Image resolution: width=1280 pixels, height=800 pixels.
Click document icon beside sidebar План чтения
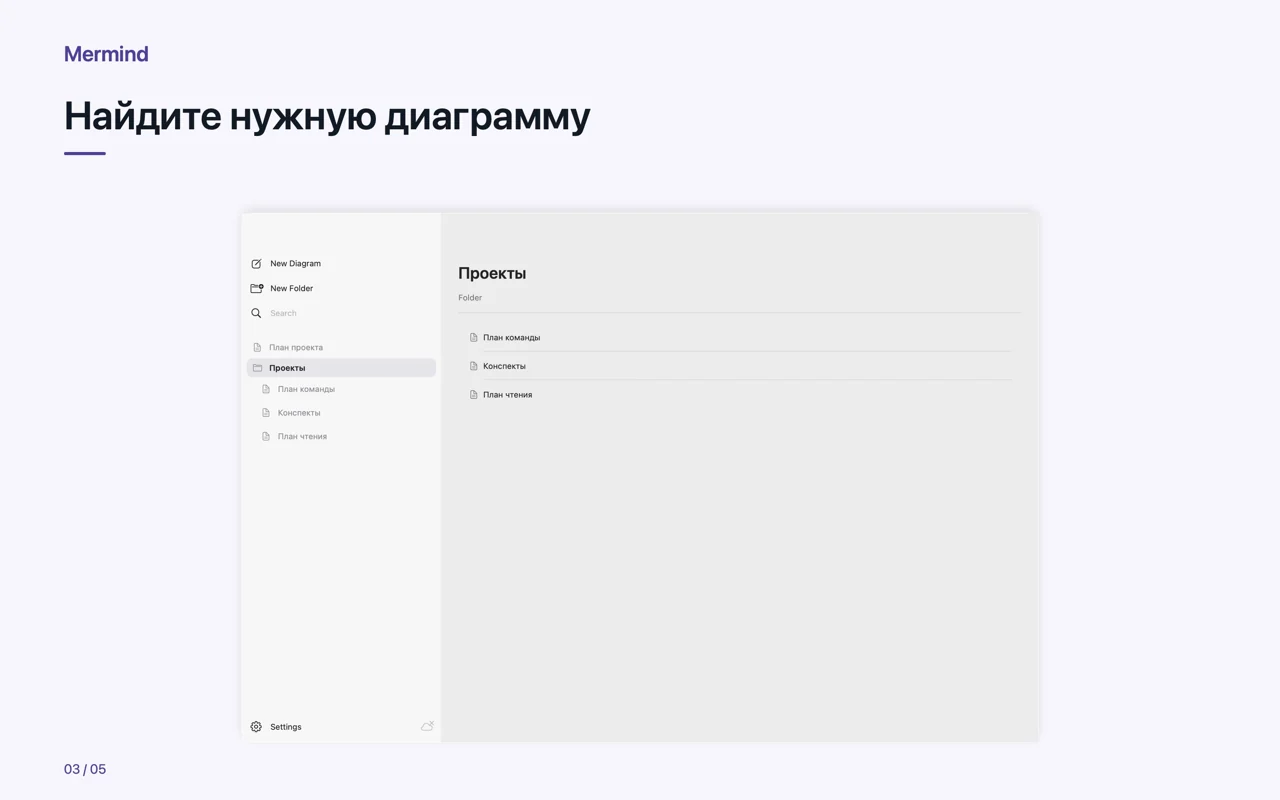click(x=266, y=436)
